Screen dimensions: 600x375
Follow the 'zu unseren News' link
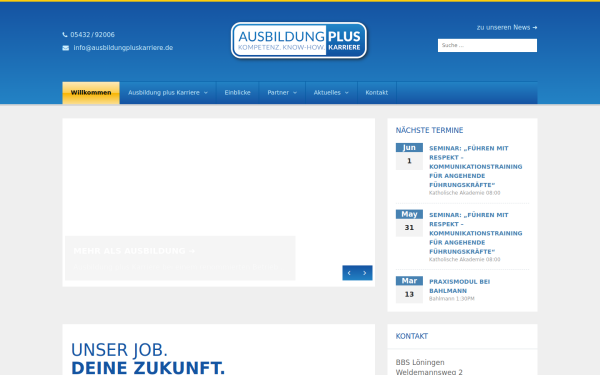[x=507, y=28]
